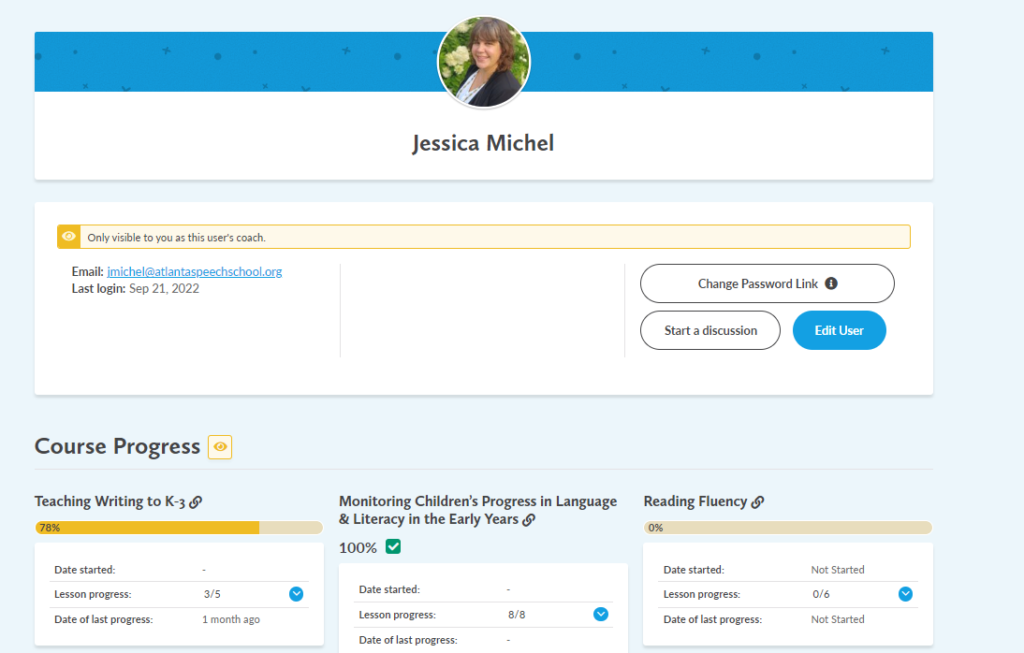Click Jessica Michel's profile photo
1024x653 pixels.
[484, 62]
